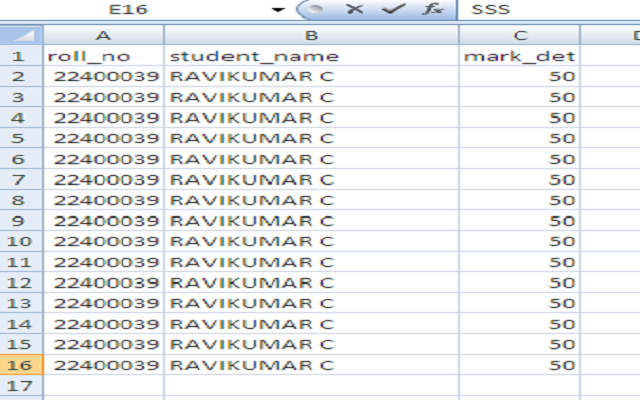
Task: Click the student_name header cell
Action: [311, 56]
